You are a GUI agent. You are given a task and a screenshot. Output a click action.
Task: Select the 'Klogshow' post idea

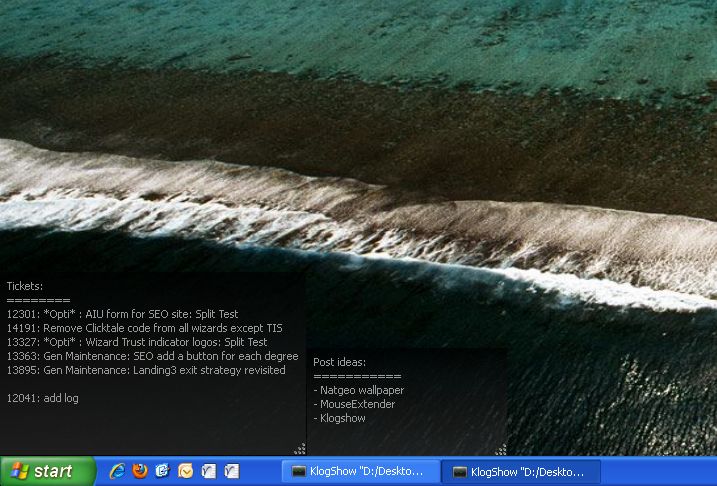pyautogui.click(x=340, y=418)
